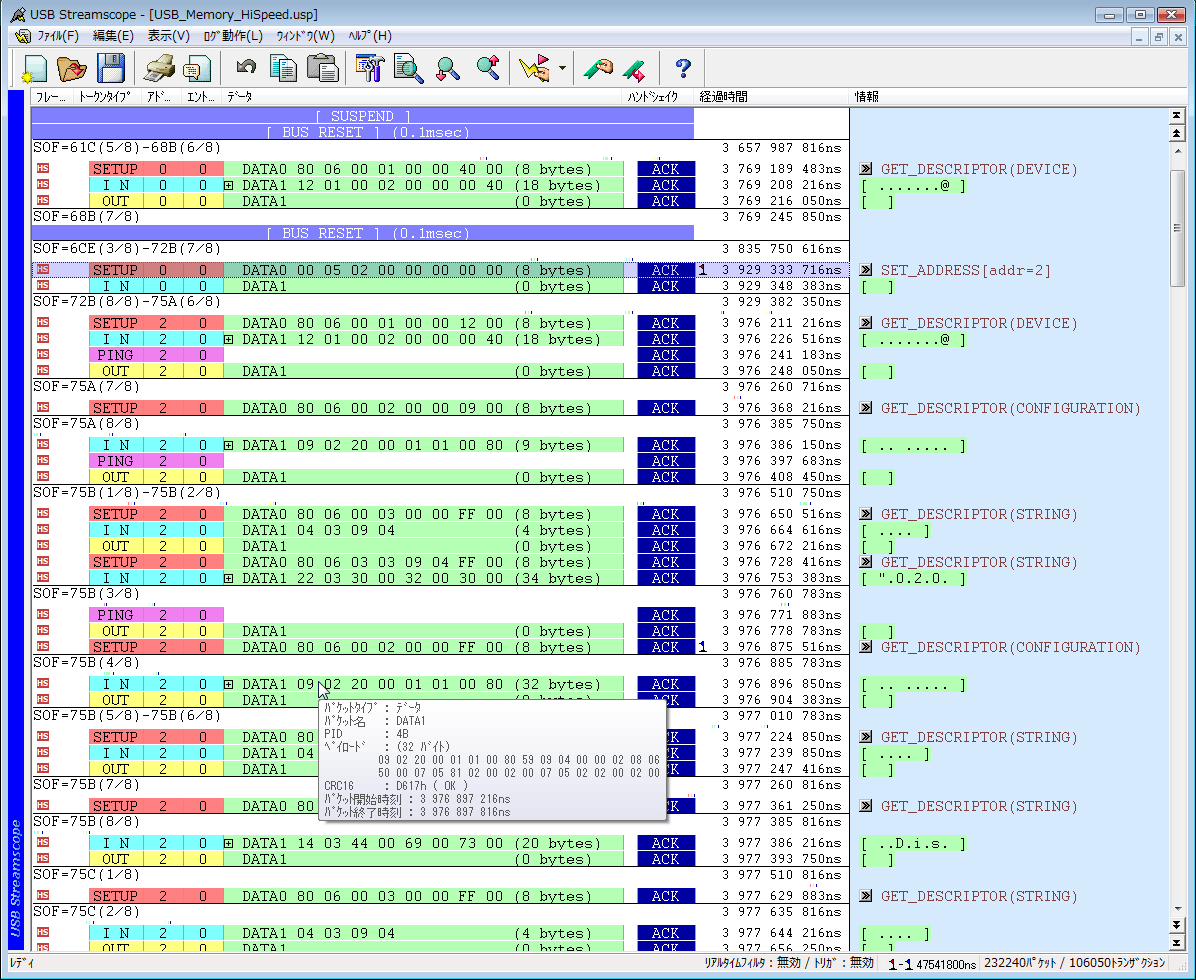Viewport: 1196px width, 980px height.
Task: Click the vertical scrollbar thumb
Action: tap(1177, 228)
